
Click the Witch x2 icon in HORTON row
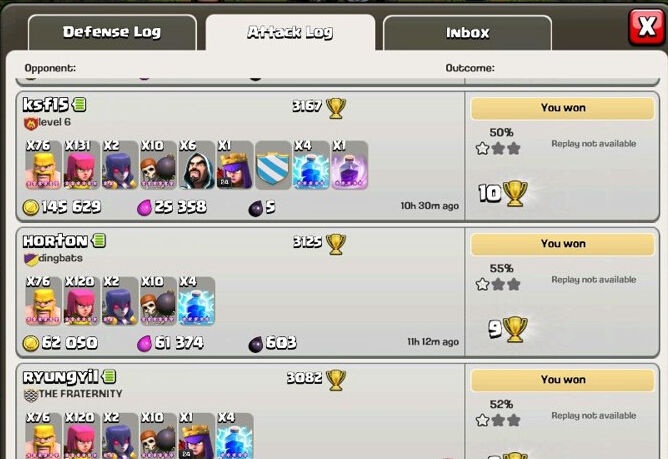pos(120,301)
